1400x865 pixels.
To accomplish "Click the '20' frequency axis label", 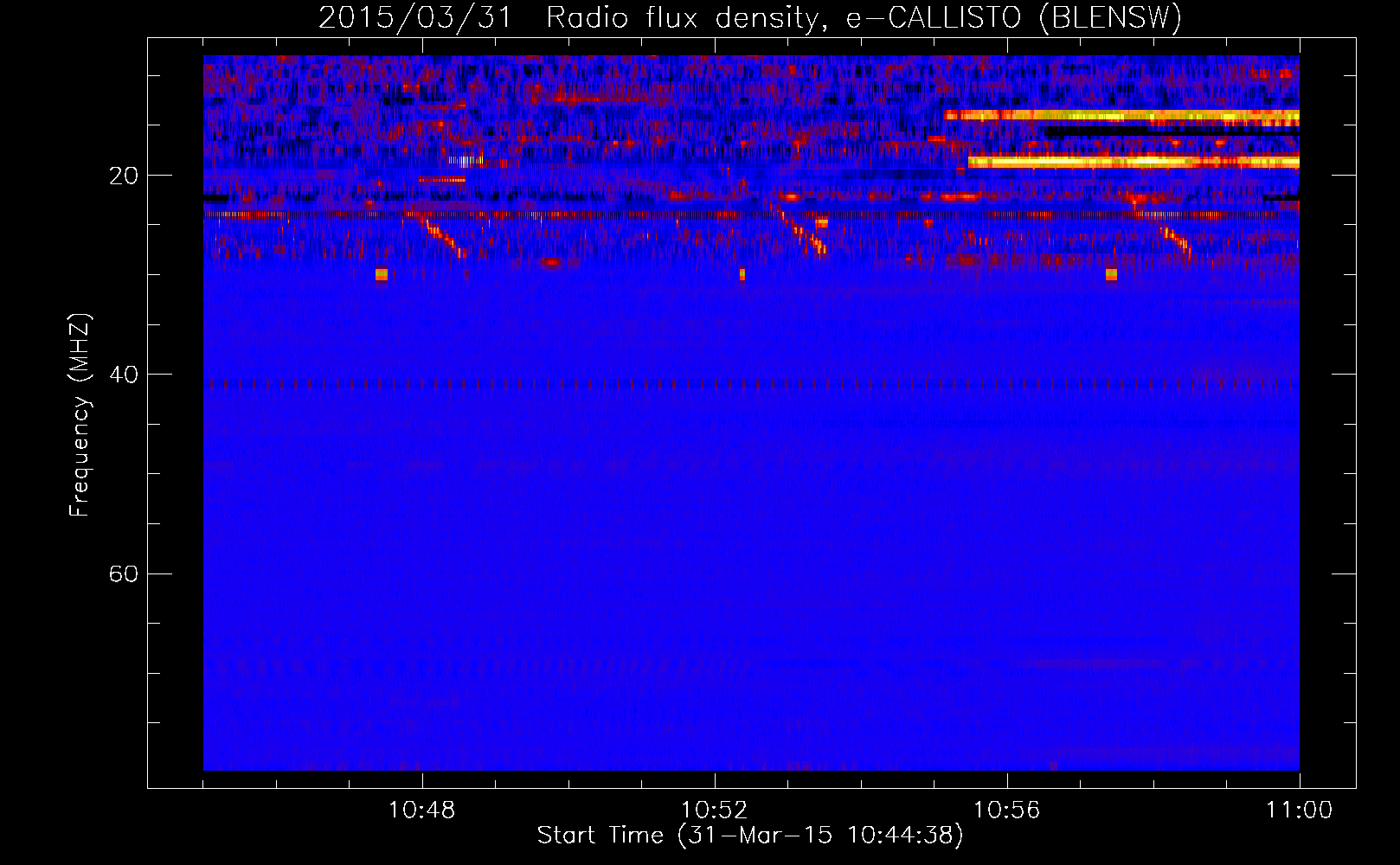I will tap(123, 176).
